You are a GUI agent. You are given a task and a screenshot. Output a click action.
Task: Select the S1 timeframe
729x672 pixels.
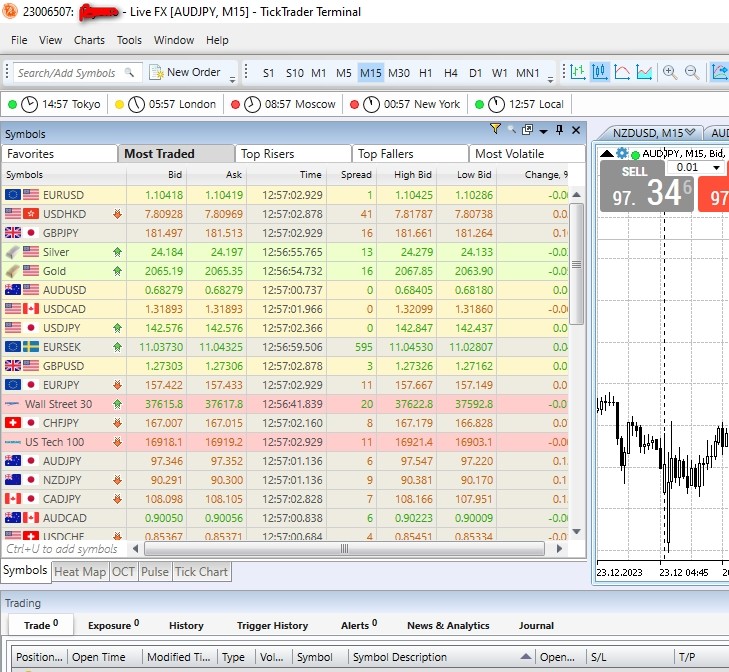coord(268,73)
